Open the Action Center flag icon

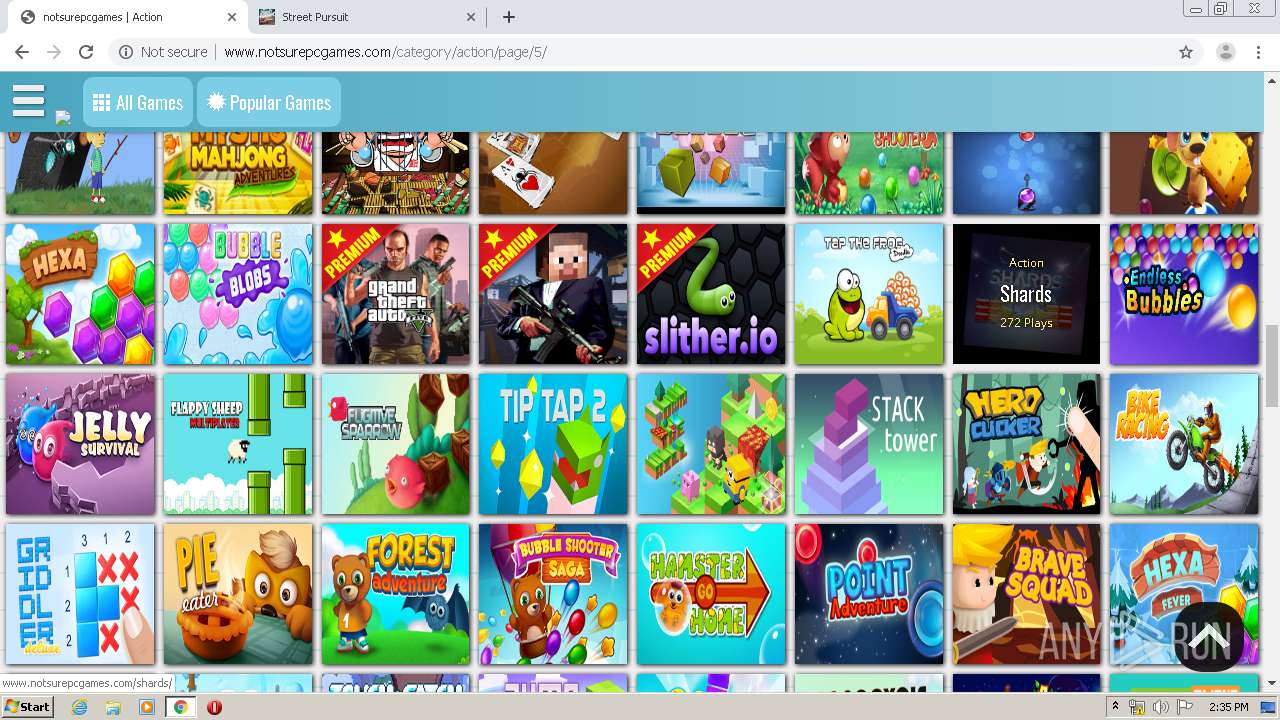point(1185,707)
